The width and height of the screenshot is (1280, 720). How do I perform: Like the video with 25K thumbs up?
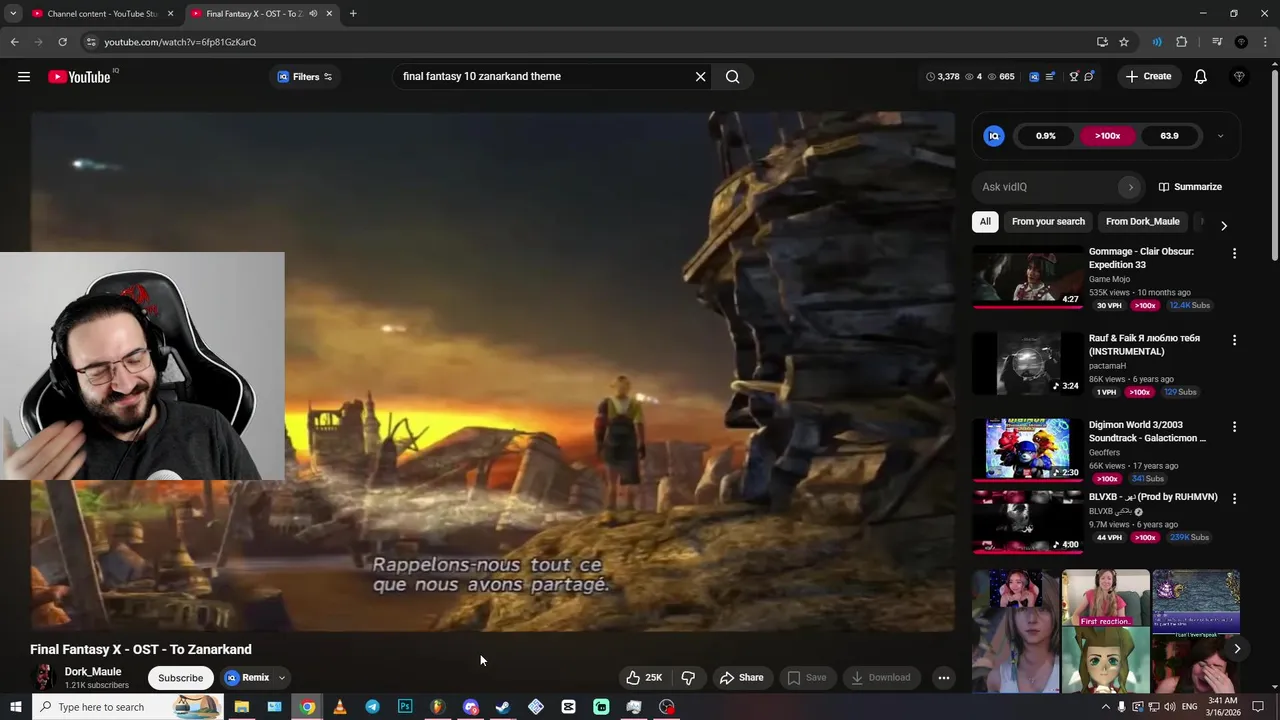point(644,678)
